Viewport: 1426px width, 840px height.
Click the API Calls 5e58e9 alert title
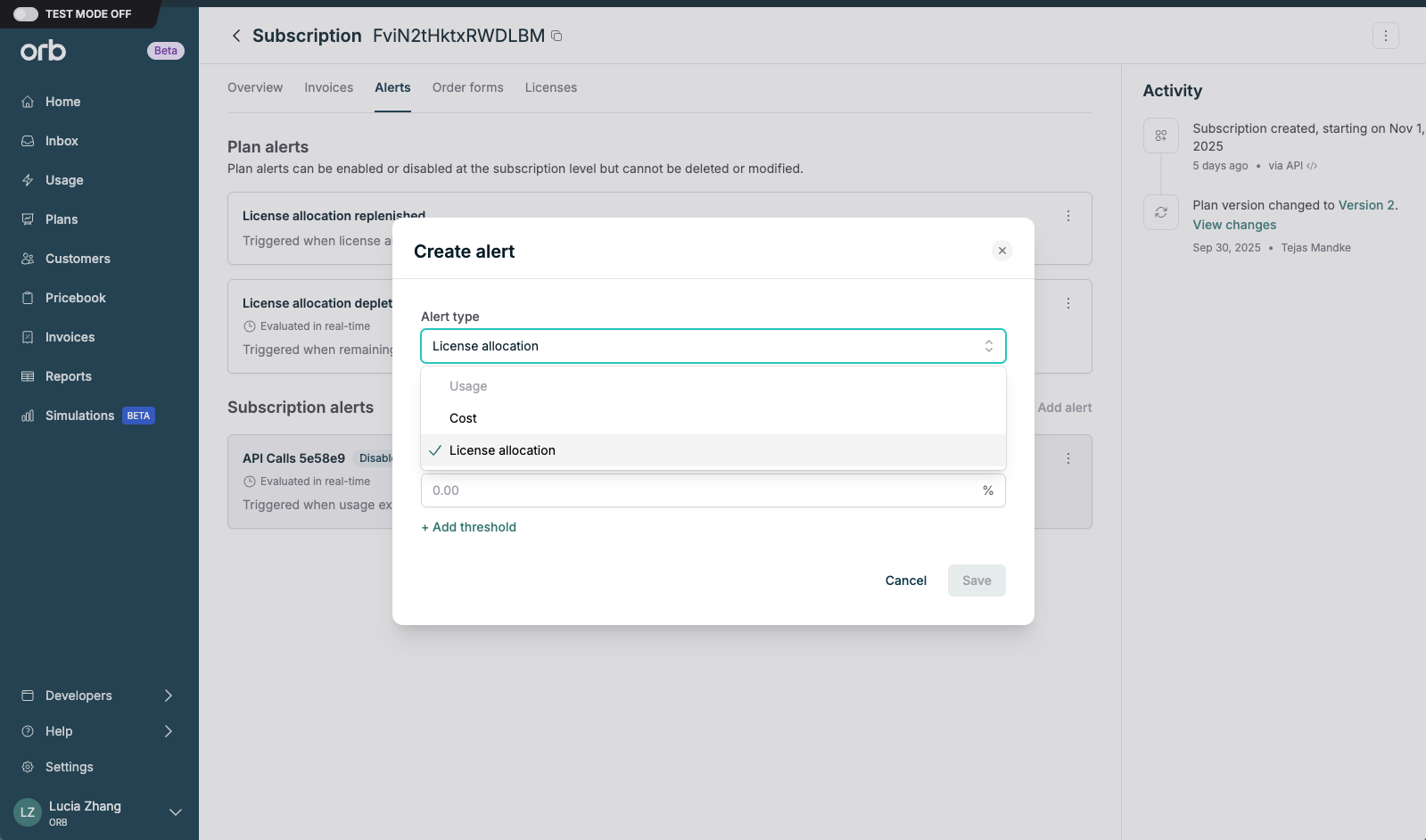point(293,458)
